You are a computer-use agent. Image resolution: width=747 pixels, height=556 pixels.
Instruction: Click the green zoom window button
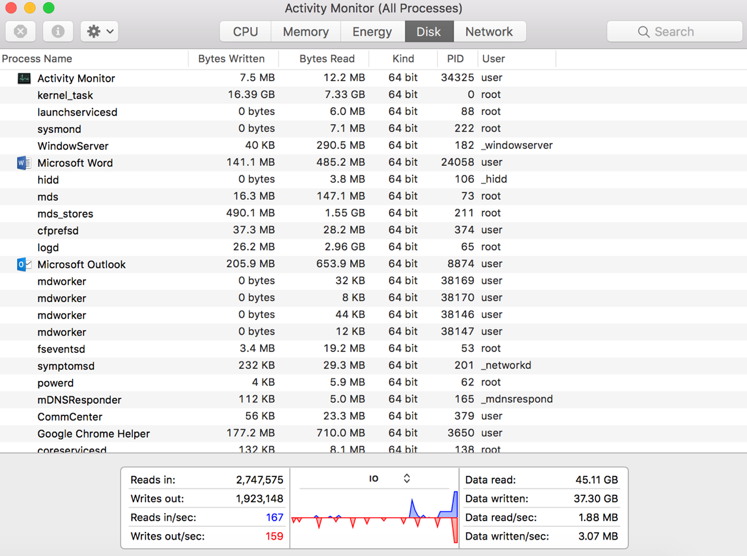coord(48,8)
